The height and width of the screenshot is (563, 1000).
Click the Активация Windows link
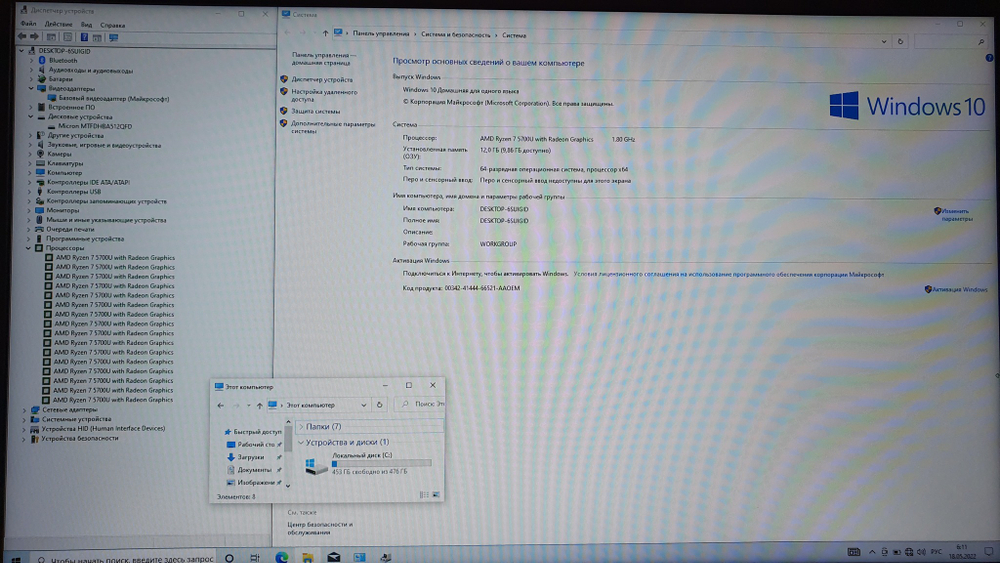pyautogui.click(x=960, y=289)
